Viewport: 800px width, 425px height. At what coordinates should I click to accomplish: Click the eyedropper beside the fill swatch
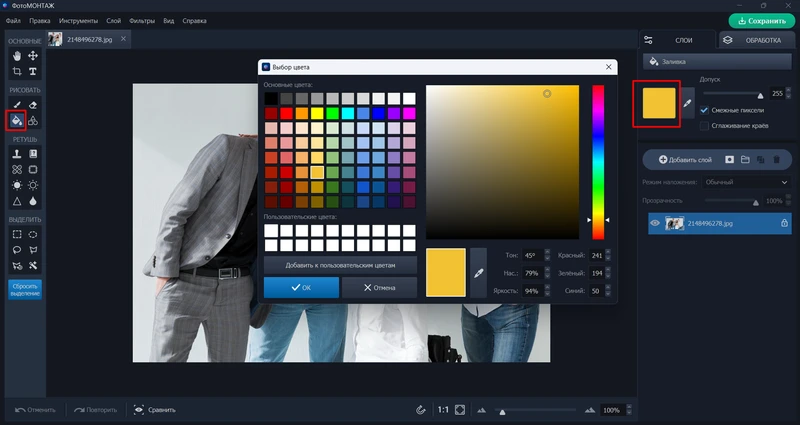[x=687, y=103]
